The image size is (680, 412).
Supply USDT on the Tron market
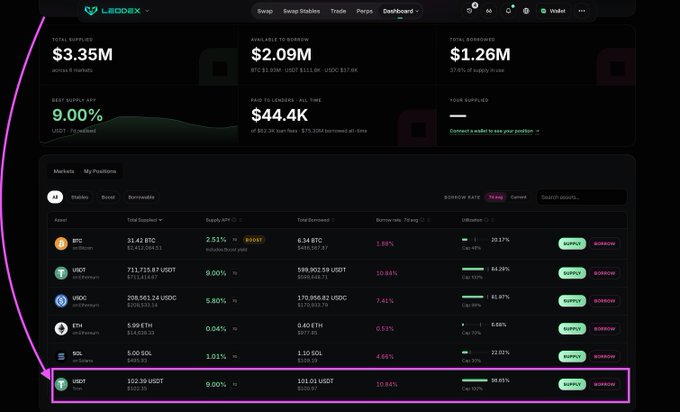coord(572,384)
